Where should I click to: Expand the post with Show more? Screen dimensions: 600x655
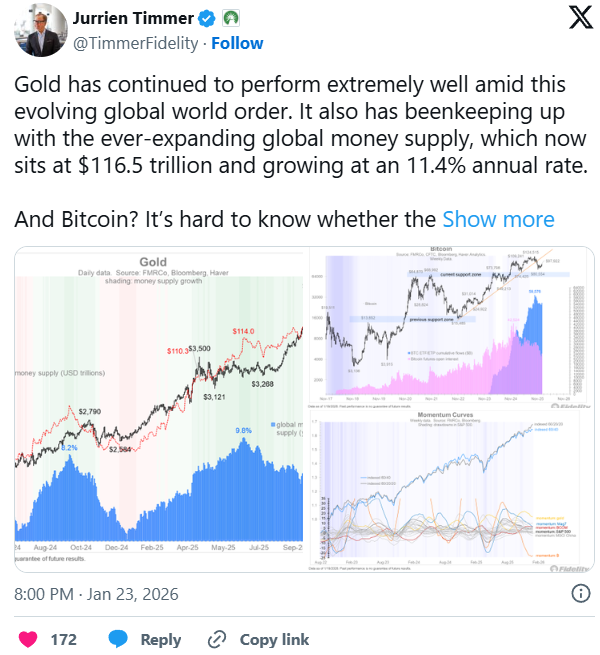point(498,219)
